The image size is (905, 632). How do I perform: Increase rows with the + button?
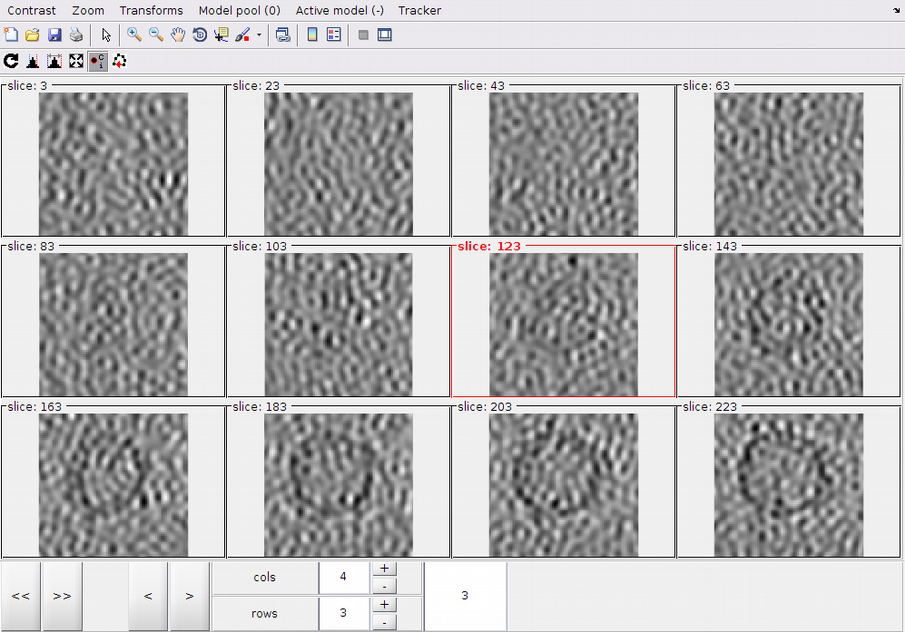[x=384, y=604]
